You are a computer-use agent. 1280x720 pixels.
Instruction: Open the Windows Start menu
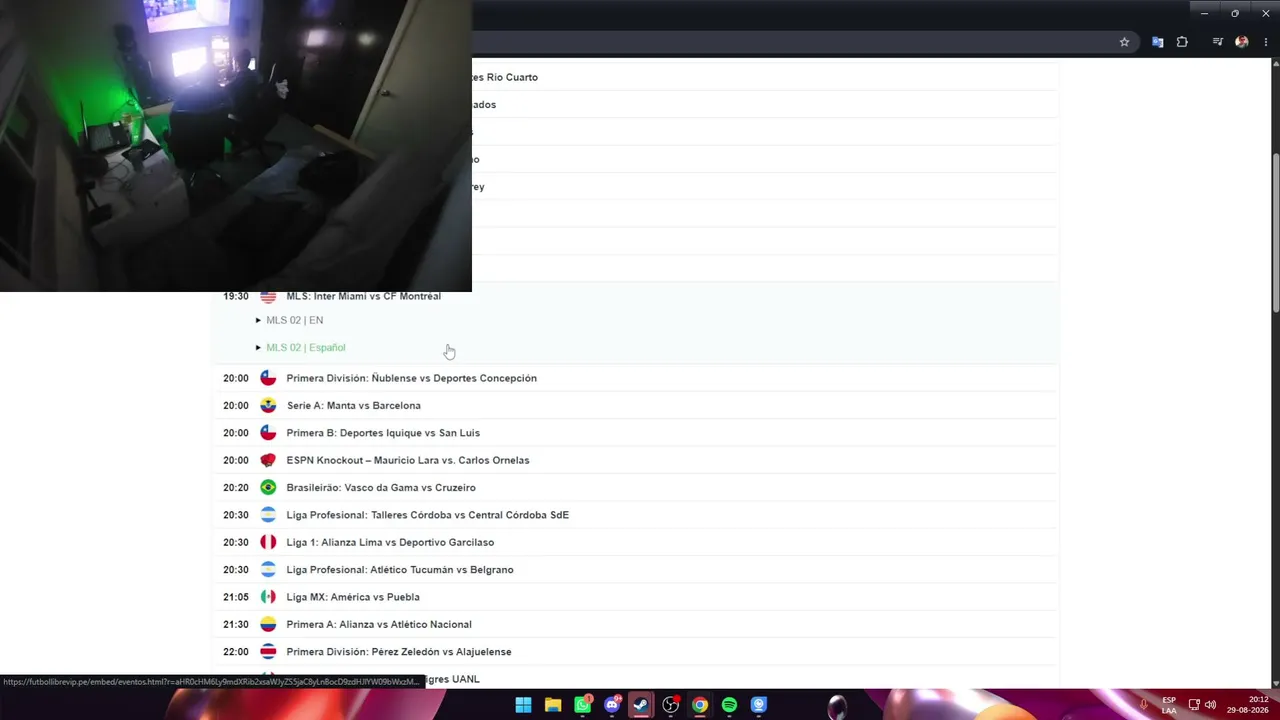[x=523, y=705]
